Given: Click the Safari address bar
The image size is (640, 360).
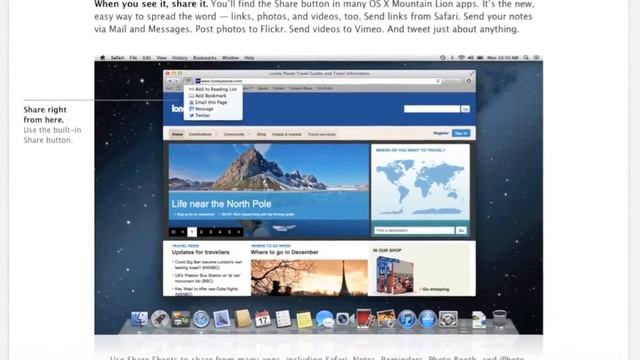Looking at the screenshot, I should (x=318, y=81).
